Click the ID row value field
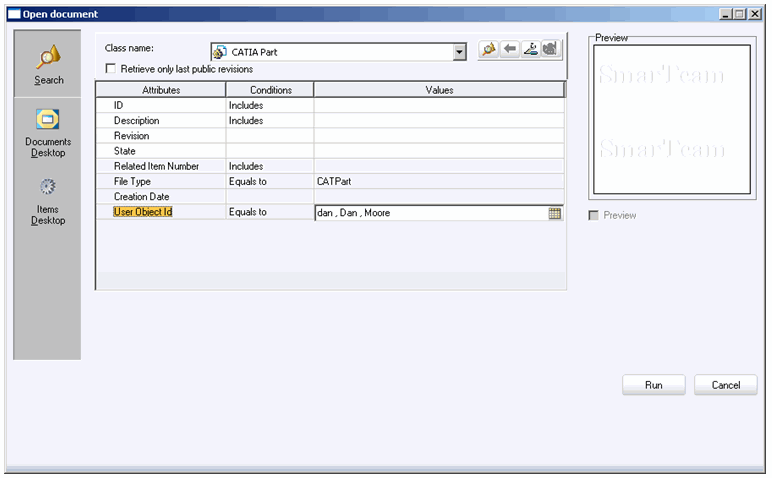 pos(439,105)
